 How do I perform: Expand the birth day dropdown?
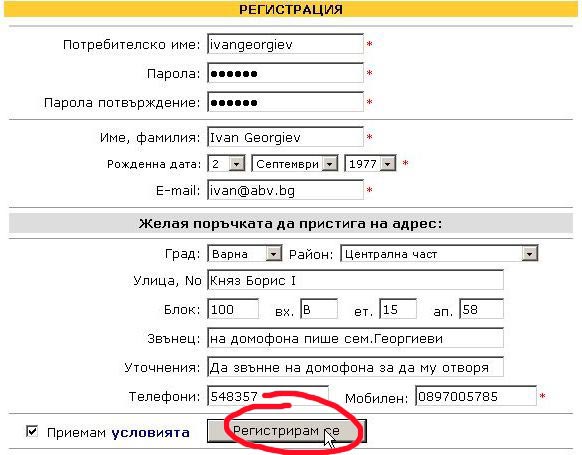(226, 164)
